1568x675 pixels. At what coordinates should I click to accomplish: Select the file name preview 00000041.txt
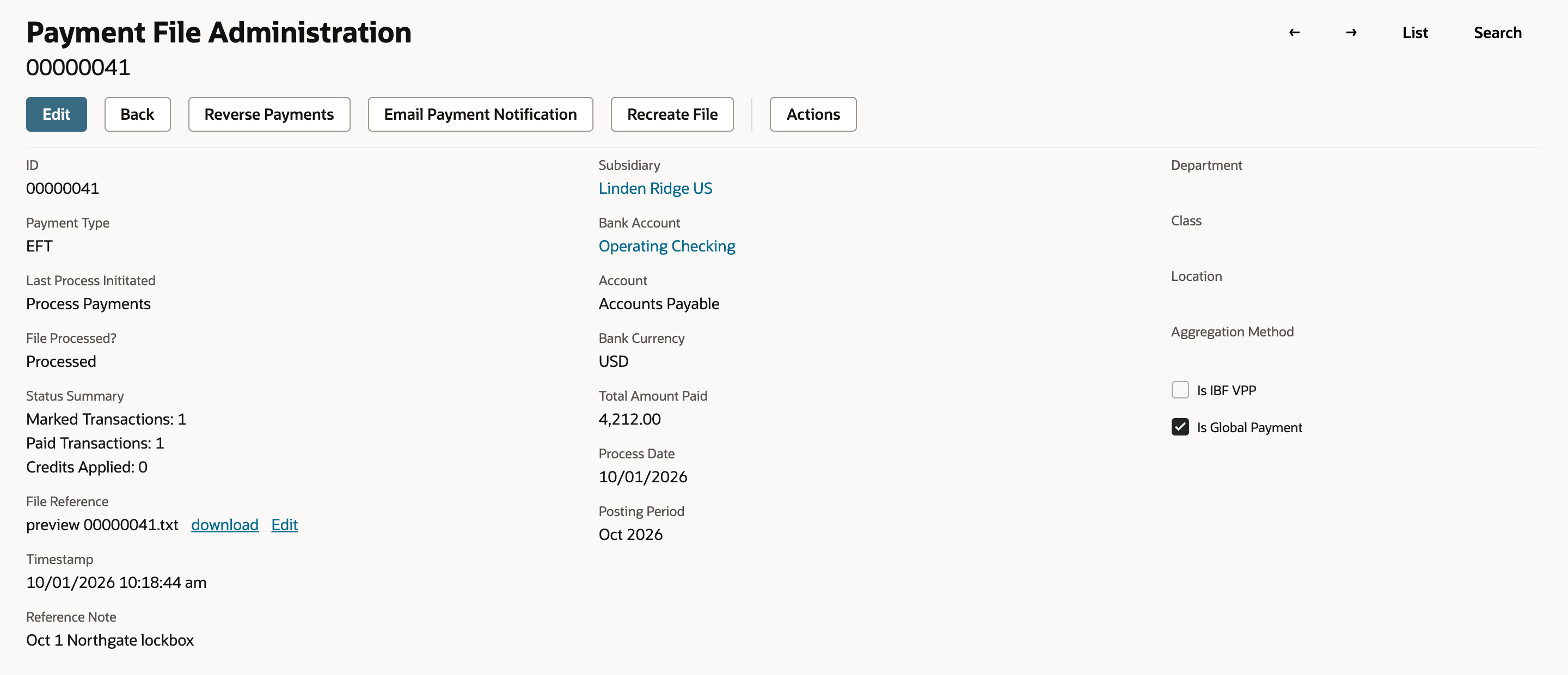point(102,525)
